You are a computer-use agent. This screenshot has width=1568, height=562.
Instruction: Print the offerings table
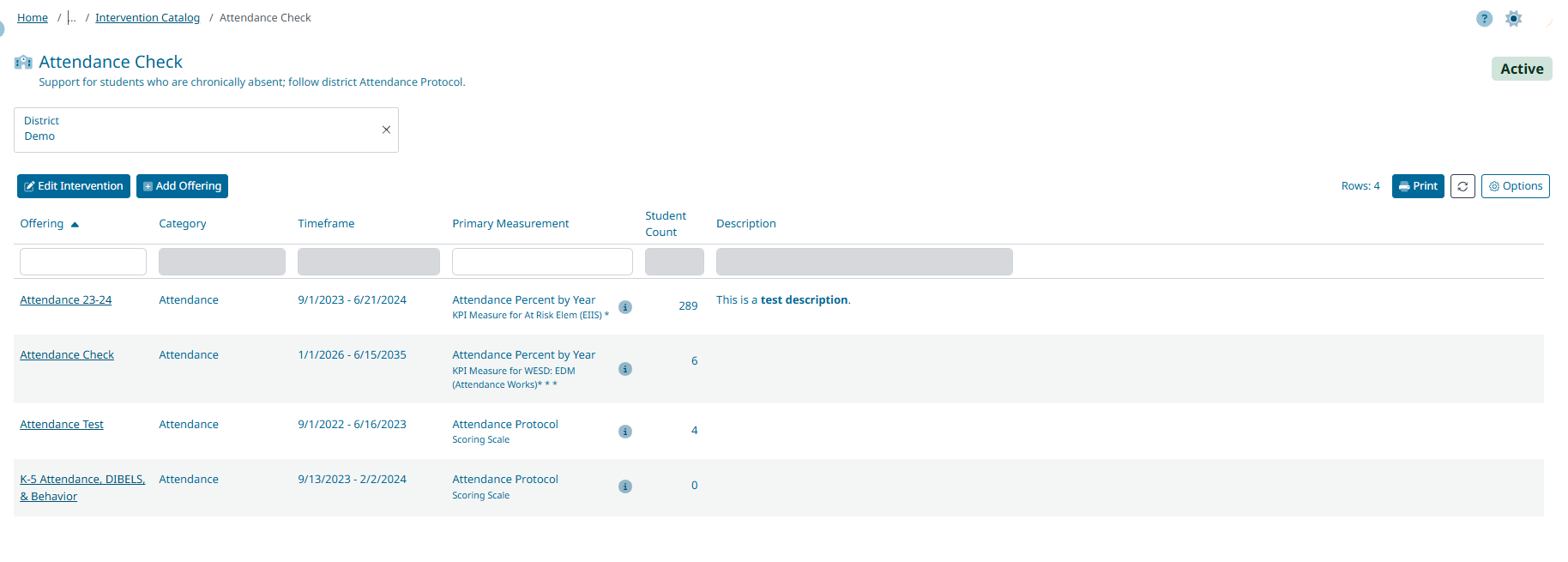point(1418,186)
